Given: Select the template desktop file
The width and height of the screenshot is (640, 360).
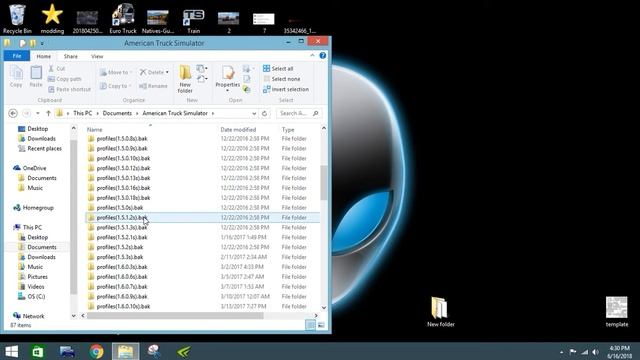Looking at the screenshot, I should point(617,312).
